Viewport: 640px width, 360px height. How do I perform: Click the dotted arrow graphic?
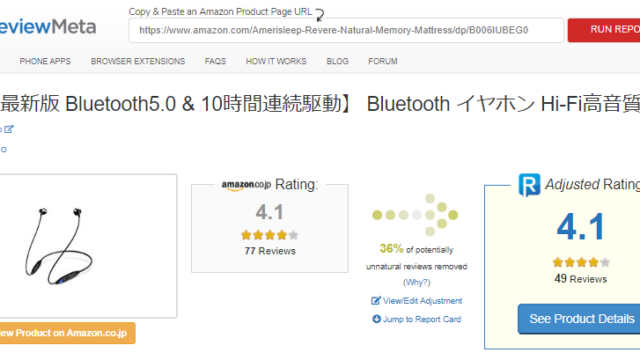(x=415, y=215)
